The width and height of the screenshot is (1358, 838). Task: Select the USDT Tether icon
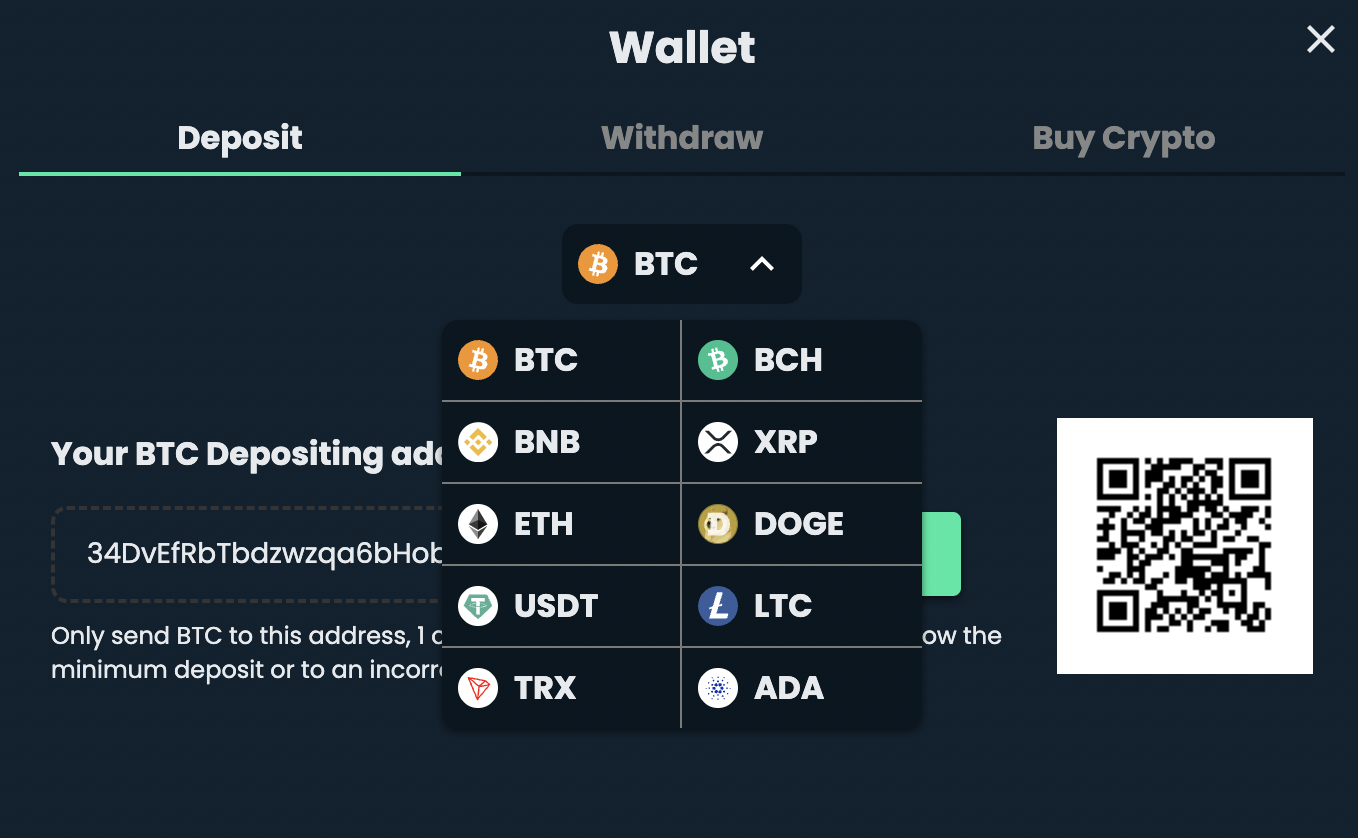pos(478,606)
